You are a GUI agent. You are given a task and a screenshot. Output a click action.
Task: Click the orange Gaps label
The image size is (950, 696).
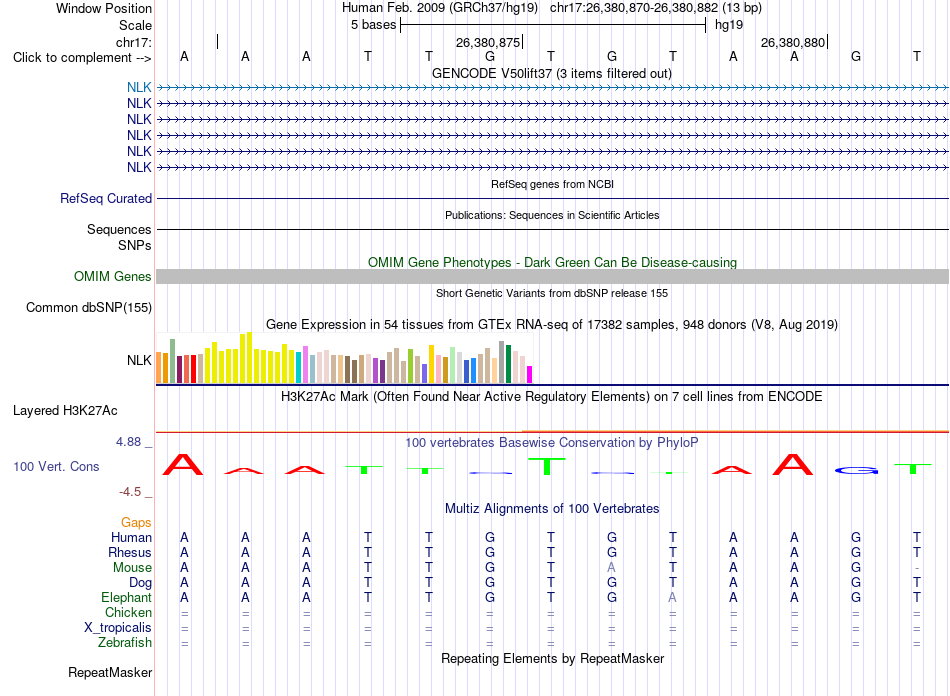click(x=136, y=523)
